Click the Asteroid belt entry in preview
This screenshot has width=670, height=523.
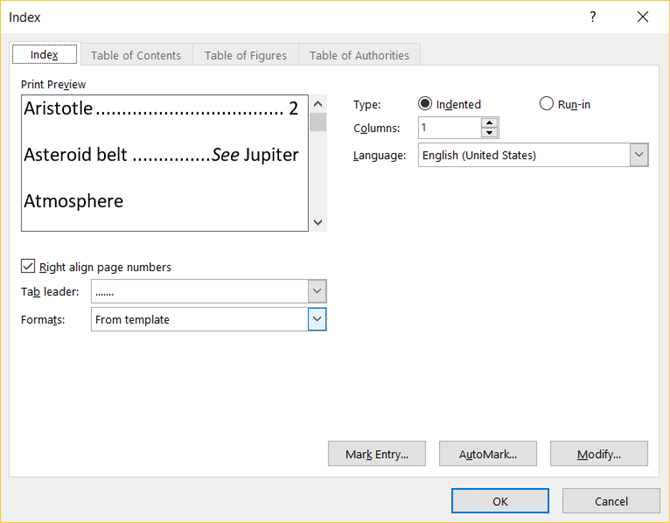pos(161,155)
